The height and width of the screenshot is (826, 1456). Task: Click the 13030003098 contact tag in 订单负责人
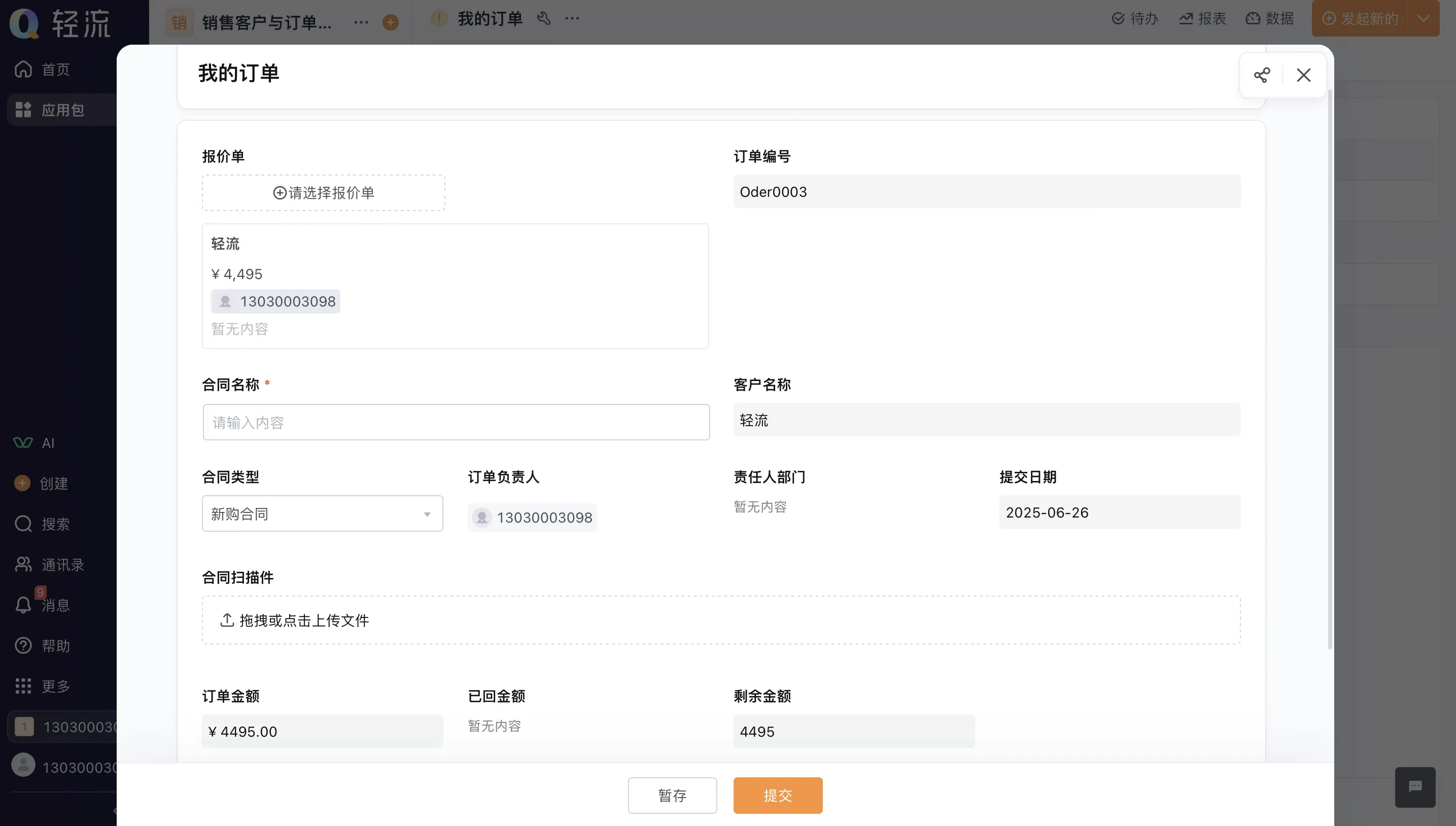532,517
